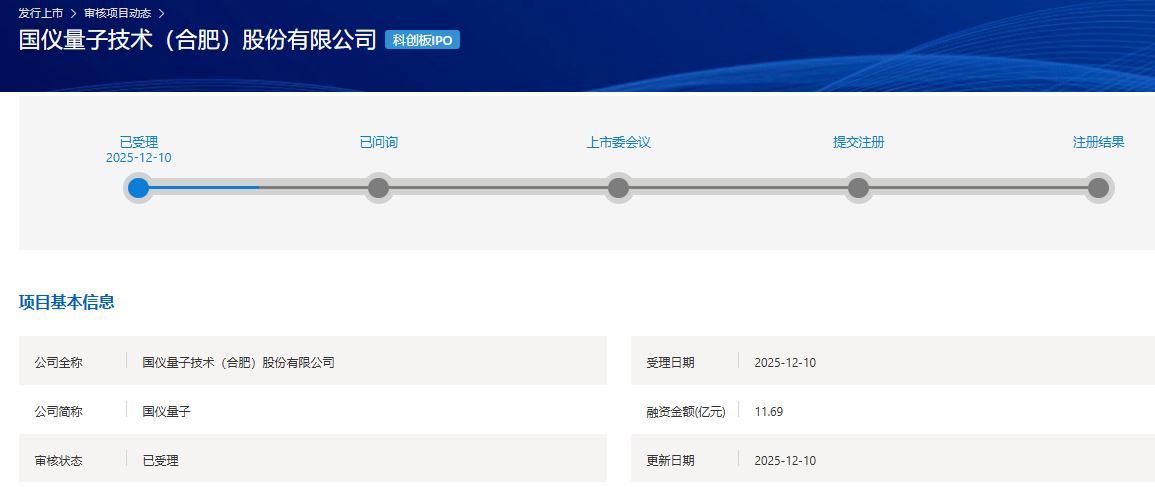
Task: Click the 项目基本信息 section heading
Action: coord(66,302)
